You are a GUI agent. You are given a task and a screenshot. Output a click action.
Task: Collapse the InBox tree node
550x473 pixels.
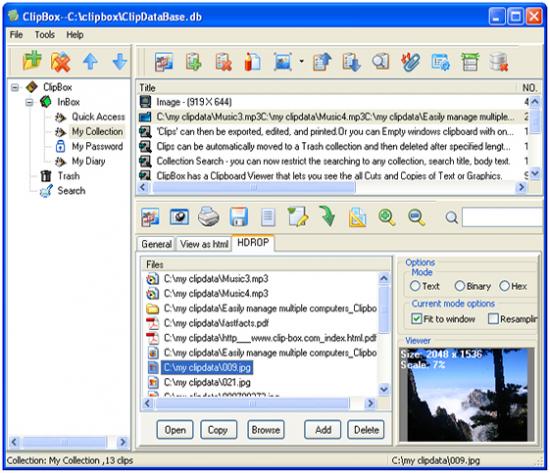[x=29, y=102]
